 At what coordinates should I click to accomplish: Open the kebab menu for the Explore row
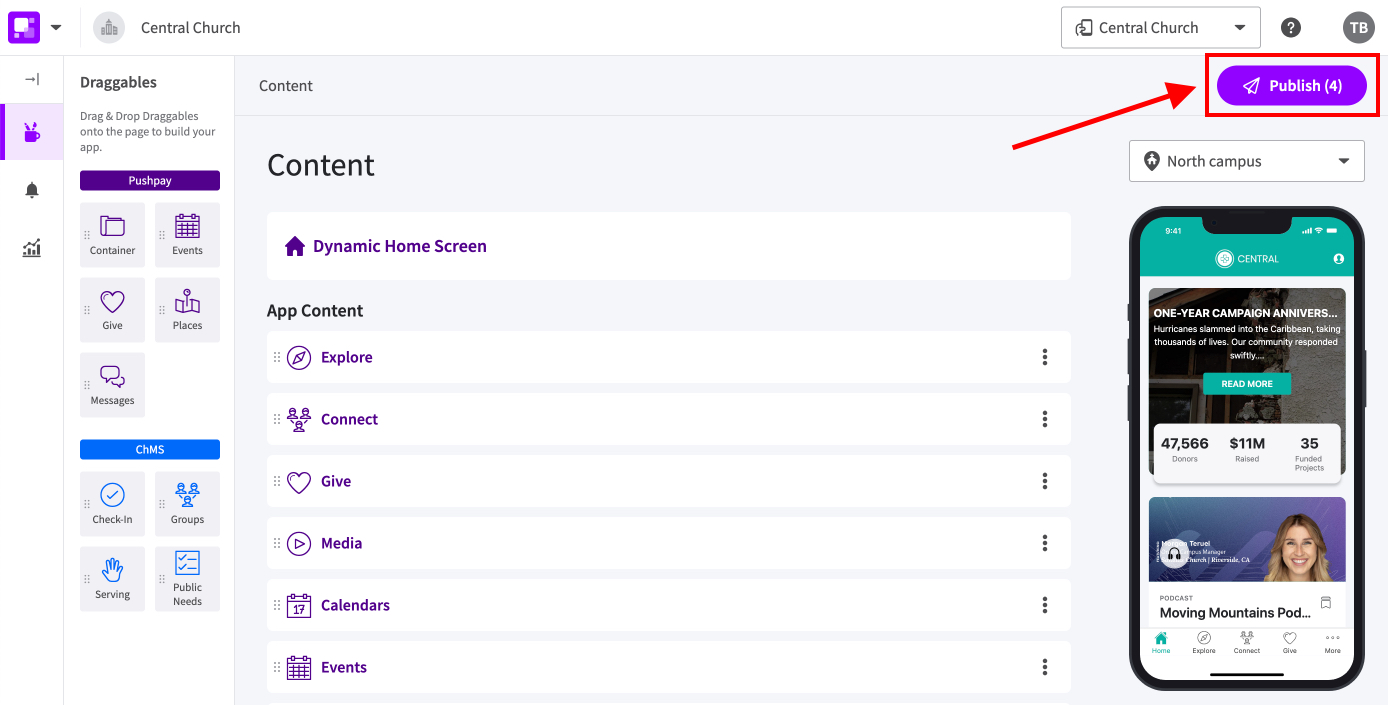[1045, 357]
